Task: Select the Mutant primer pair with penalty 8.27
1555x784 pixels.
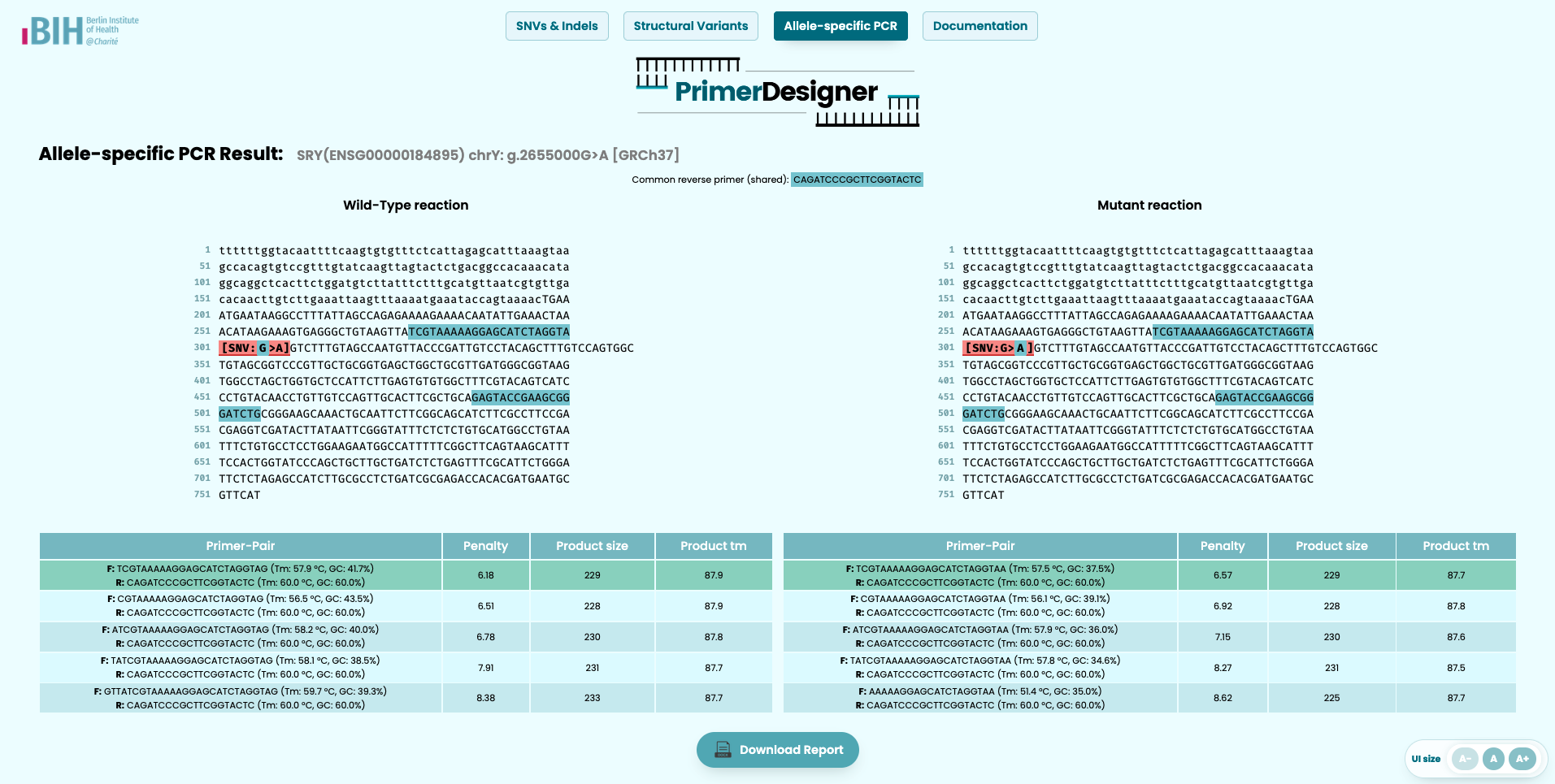Action: pyautogui.click(x=1149, y=668)
